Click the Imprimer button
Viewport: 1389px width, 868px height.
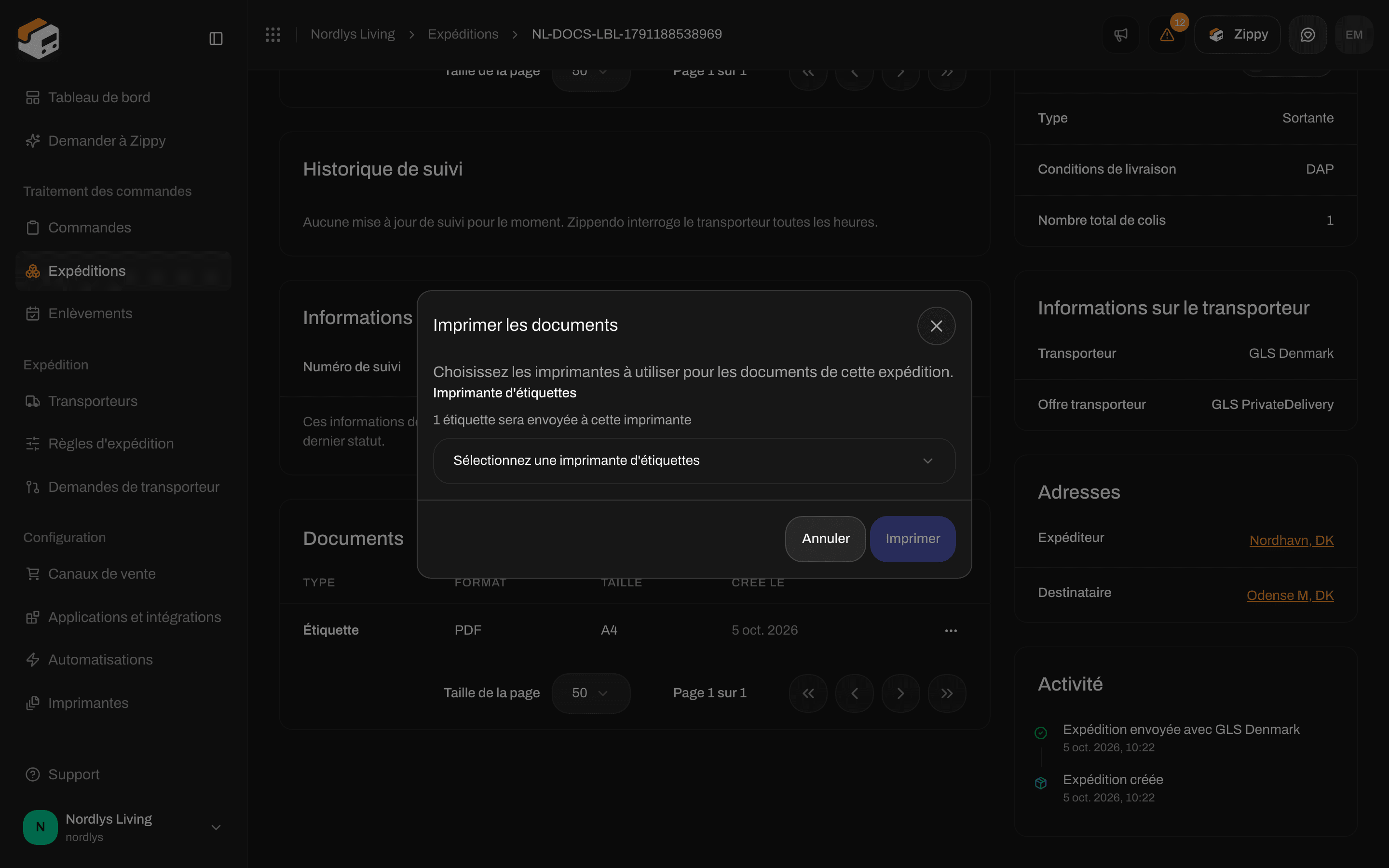(x=912, y=539)
